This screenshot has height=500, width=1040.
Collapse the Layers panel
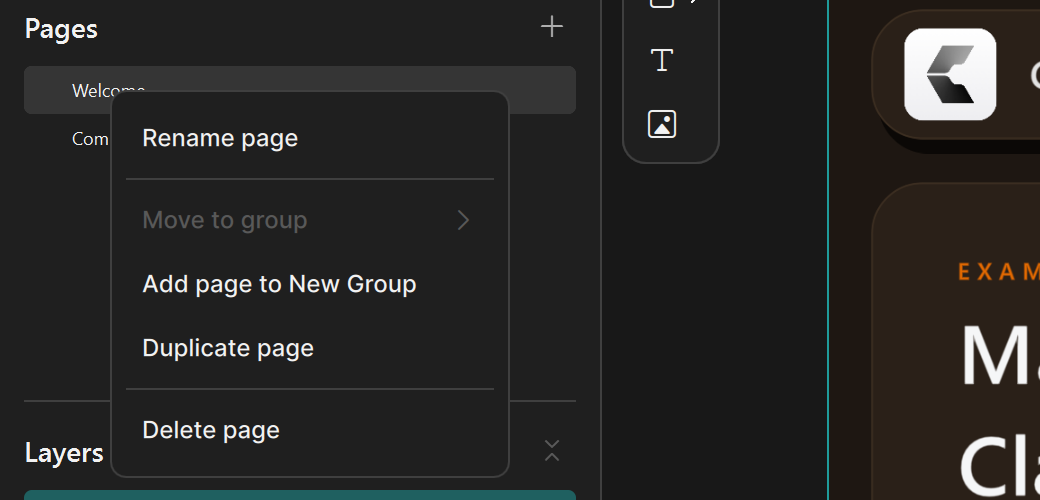coord(552,450)
